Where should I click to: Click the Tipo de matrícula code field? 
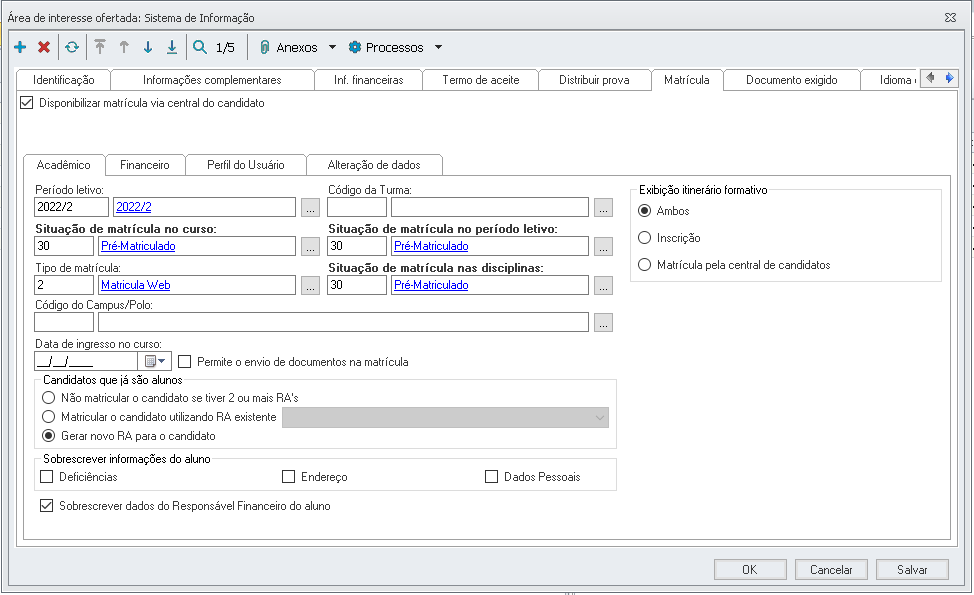[64, 285]
